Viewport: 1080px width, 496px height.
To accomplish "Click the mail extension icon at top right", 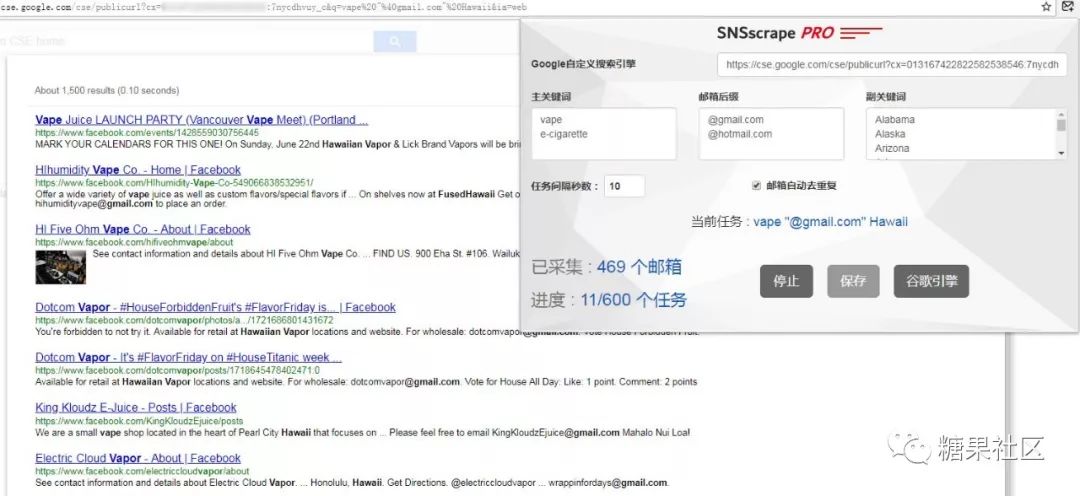I will 1067,7.
